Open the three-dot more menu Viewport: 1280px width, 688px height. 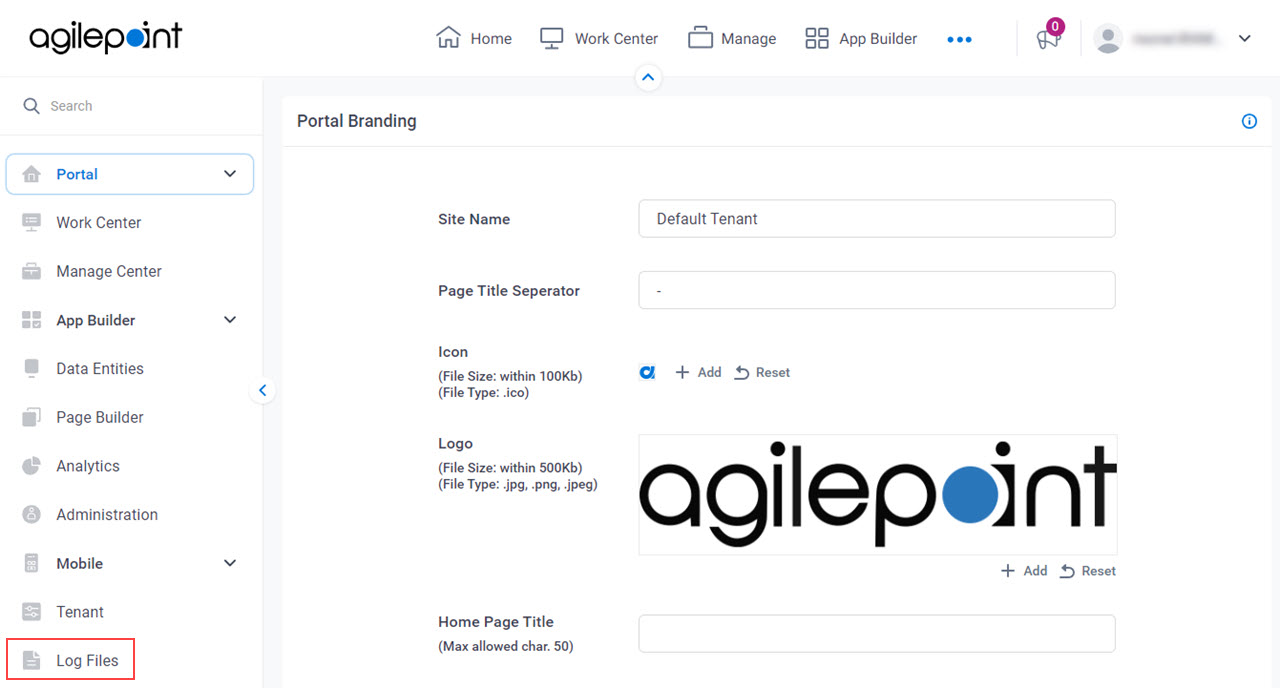959,39
